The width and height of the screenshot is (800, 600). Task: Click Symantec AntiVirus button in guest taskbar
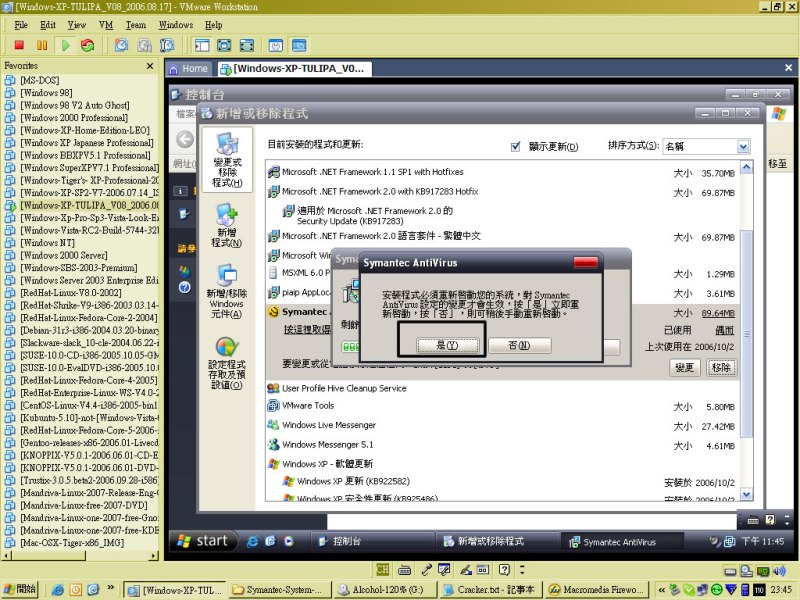[622, 542]
